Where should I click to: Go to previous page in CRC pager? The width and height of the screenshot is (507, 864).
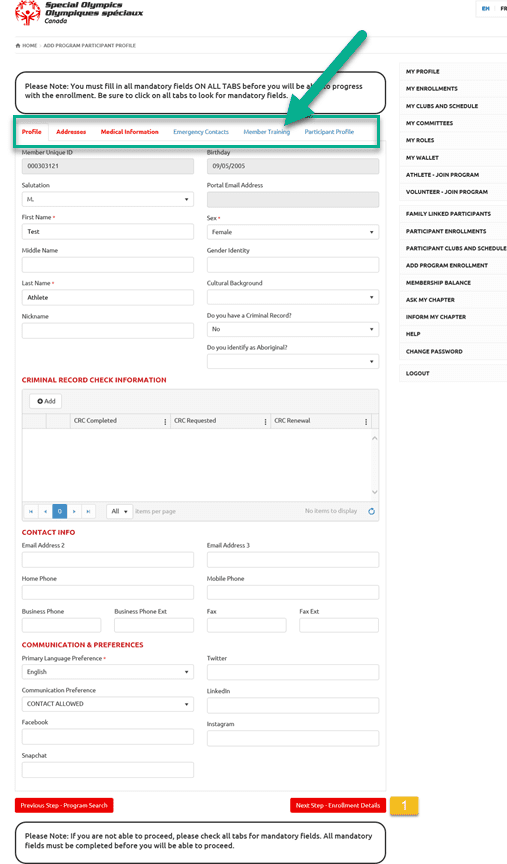45,511
